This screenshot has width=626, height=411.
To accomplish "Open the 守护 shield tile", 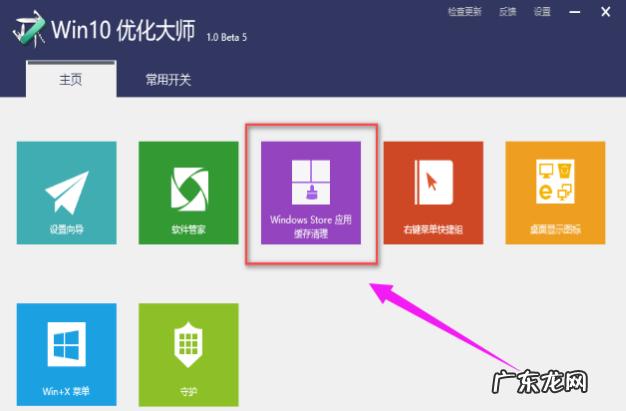I will [x=188, y=354].
